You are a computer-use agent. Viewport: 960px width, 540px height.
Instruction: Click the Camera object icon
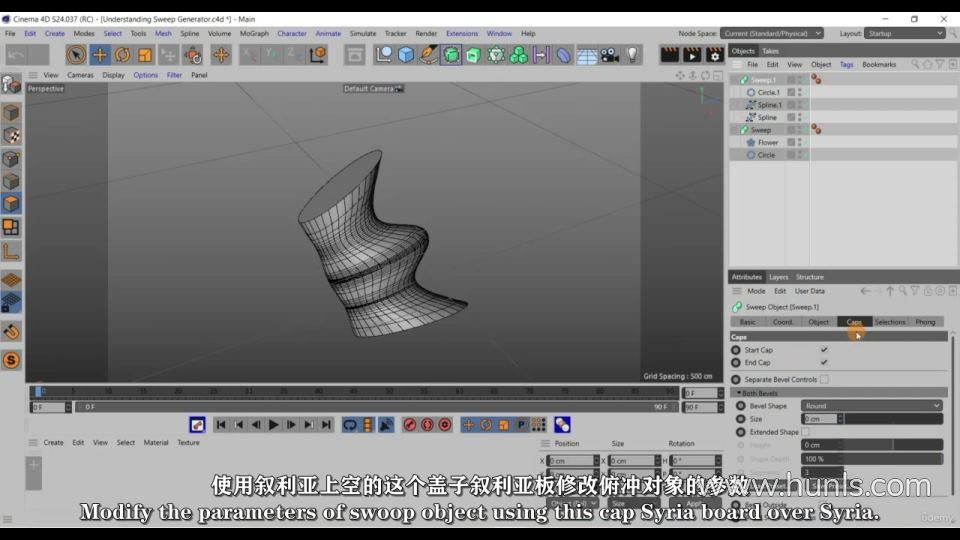point(610,55)
